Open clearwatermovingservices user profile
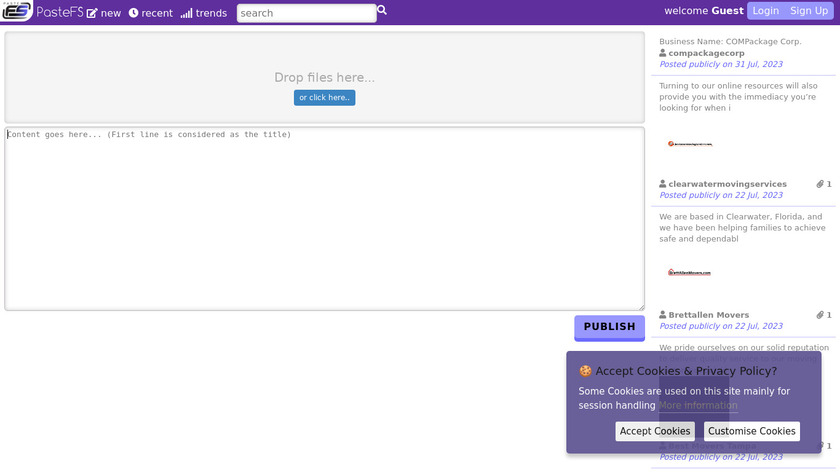840x472 pixels. 727,184
